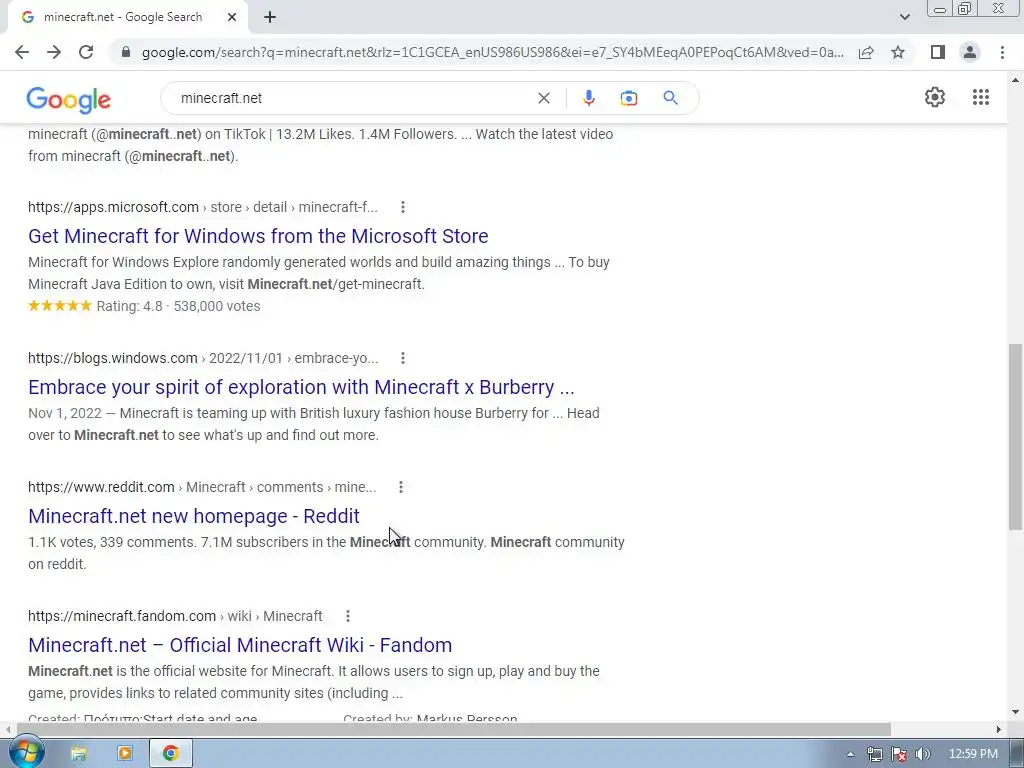Open Get Minecraft for Windows link
The height and width of the screenshot is (768, 1024).
tap(258, 236)
